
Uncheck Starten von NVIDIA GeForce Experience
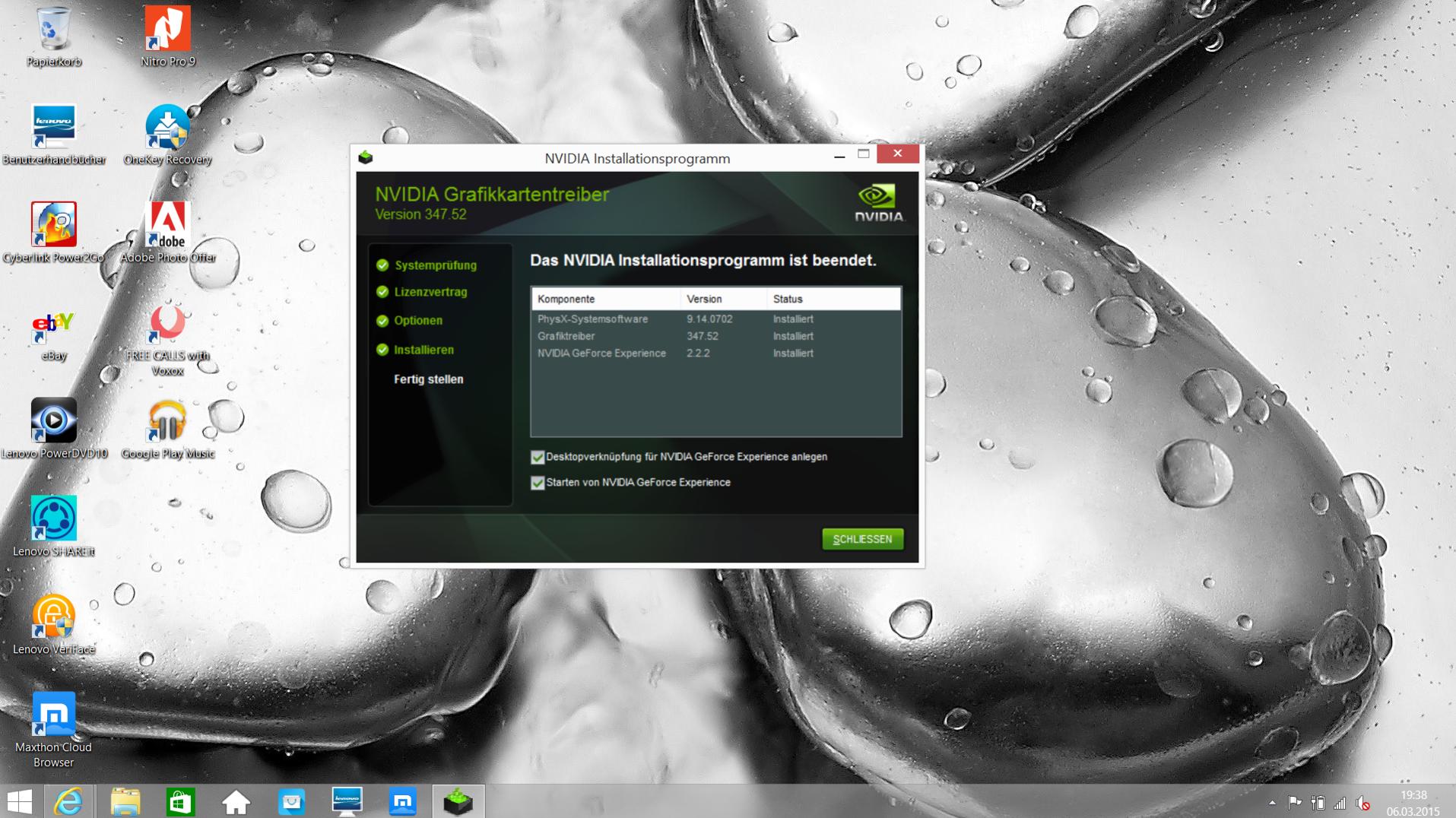pyautogui.click(x=538, y=483)
